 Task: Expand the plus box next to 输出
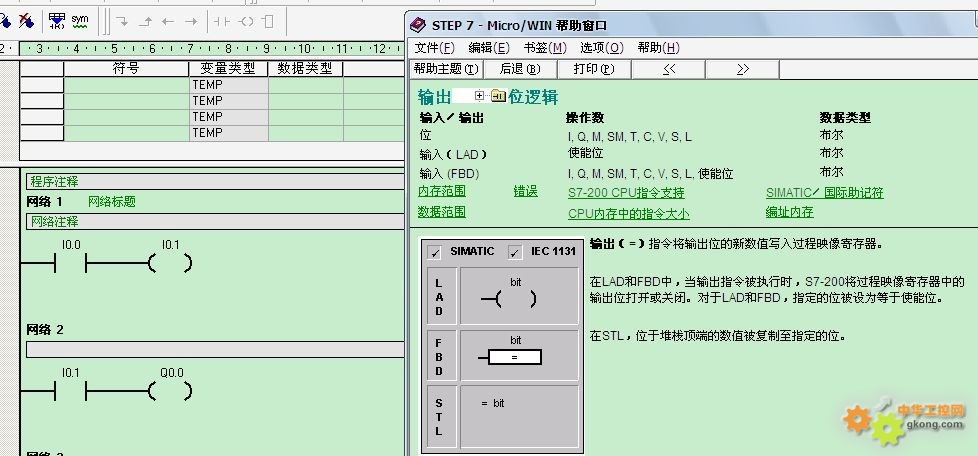479,95
